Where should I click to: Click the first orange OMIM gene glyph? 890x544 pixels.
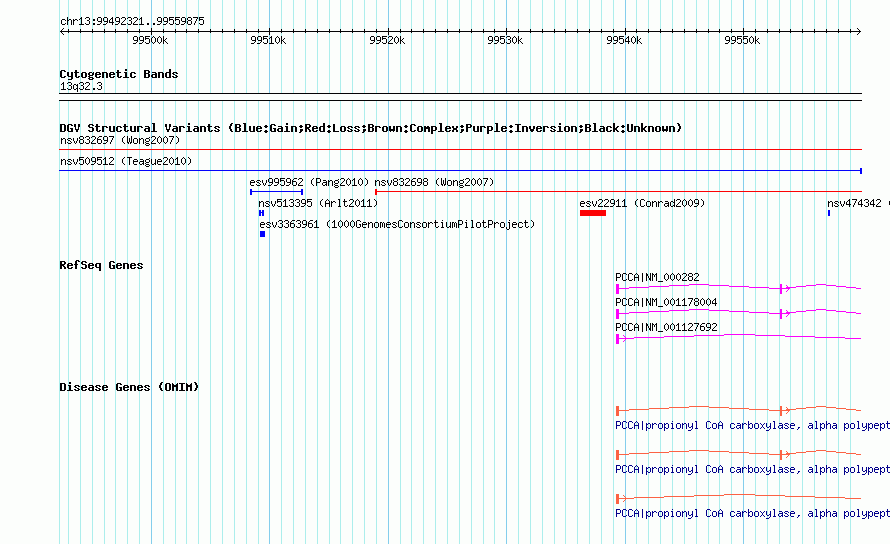pos(738,410)
